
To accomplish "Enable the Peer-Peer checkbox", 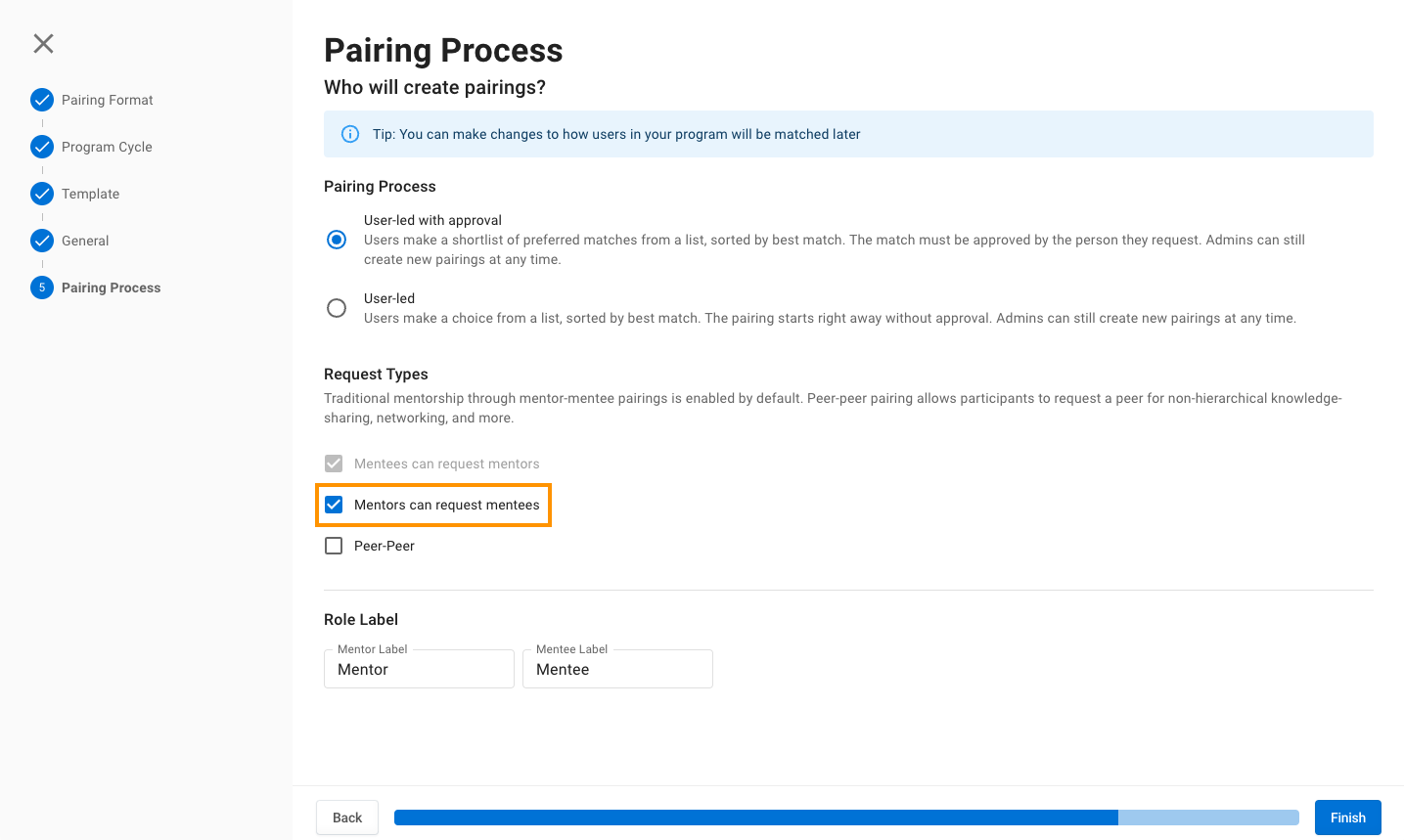I will click(334, 546).
